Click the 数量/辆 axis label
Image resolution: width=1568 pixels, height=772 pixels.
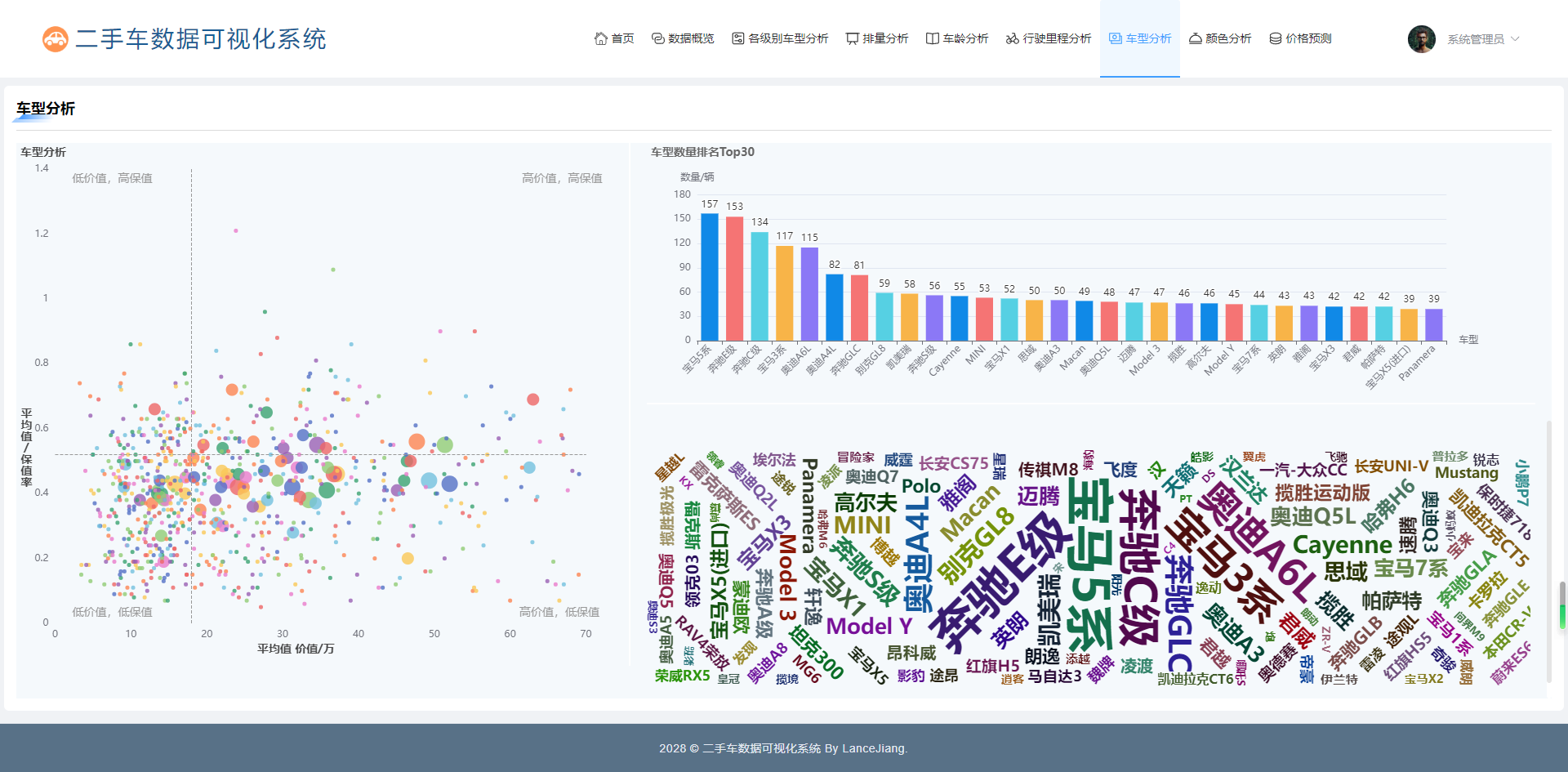tap(697, 176)
